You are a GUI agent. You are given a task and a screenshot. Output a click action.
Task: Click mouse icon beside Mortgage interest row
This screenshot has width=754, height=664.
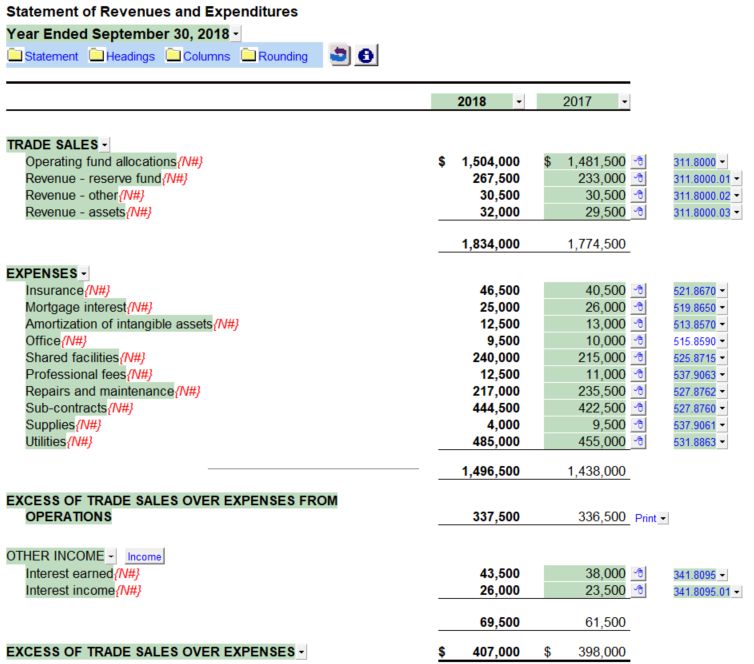coord(638,307)
